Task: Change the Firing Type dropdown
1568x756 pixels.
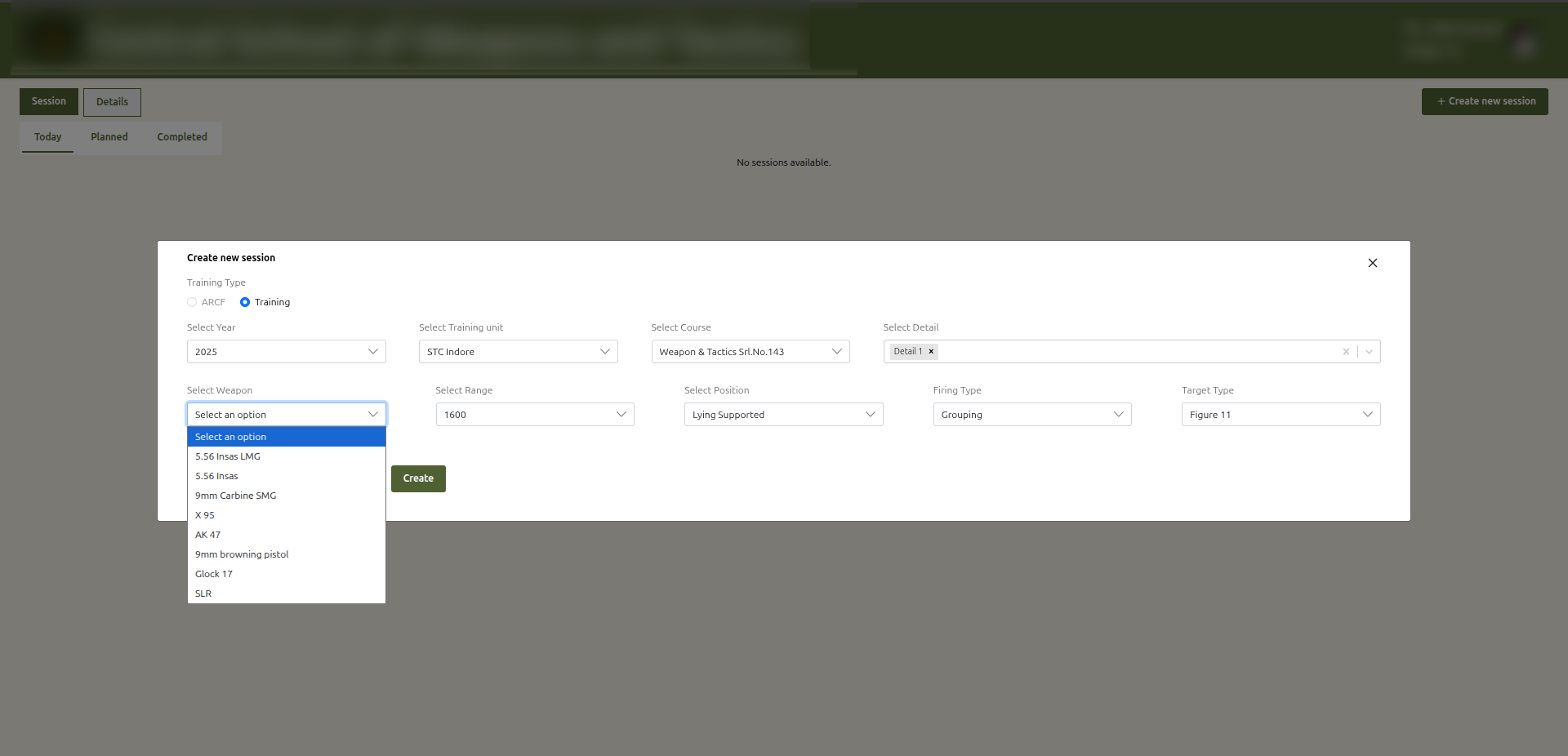Action: tap(1031, 415)
